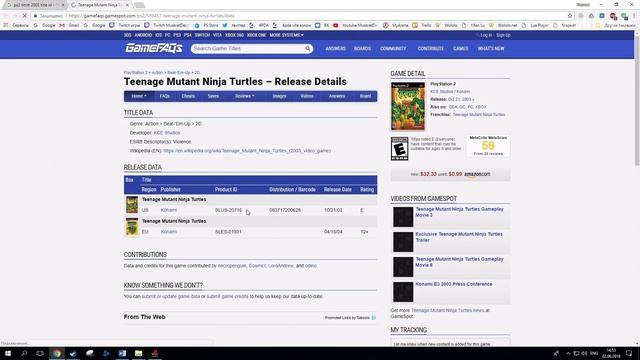Click the EU release box art thumbnail
Image resolution: width=640 pixels, height=360 pixels.
point(132,227)
